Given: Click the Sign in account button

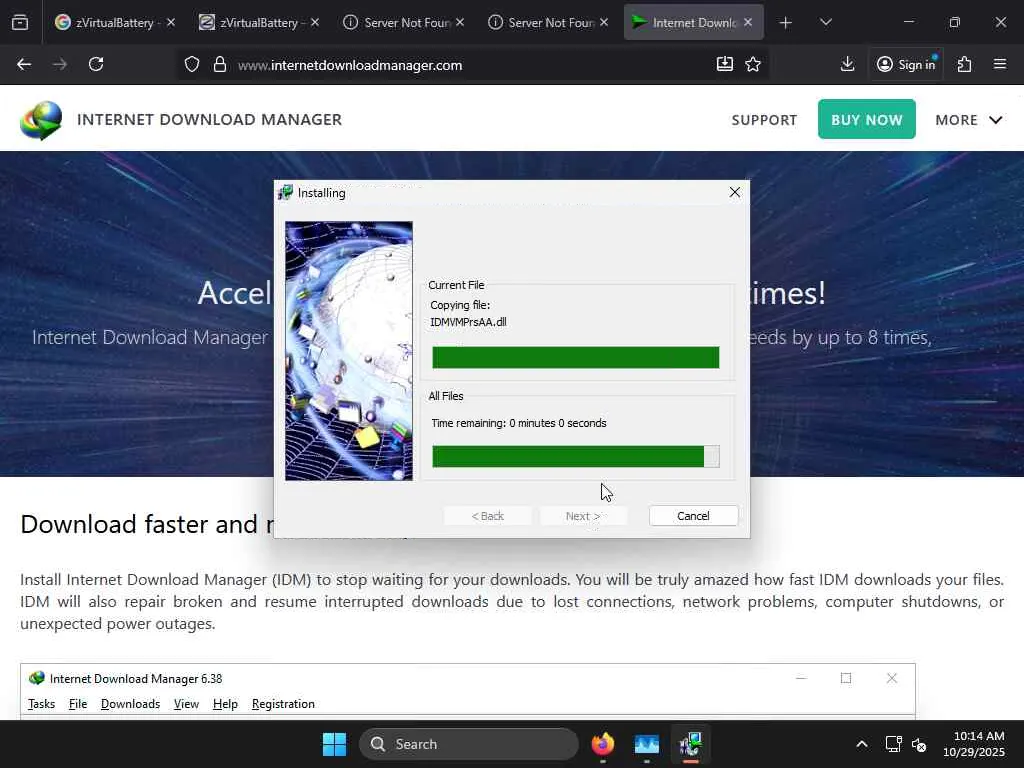Looking at the screenshot, I should pyautogui.click(x=906, y=64).
